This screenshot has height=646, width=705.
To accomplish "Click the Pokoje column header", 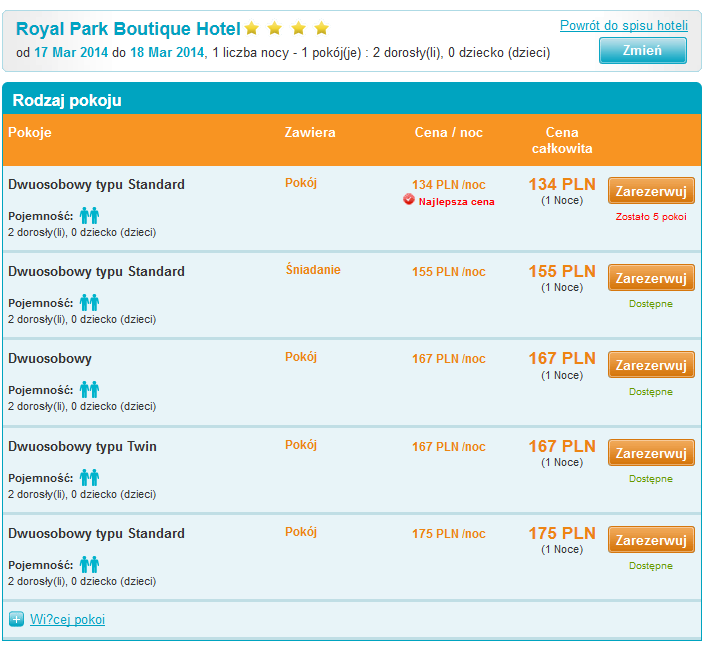I will click(x=30, y=132).
